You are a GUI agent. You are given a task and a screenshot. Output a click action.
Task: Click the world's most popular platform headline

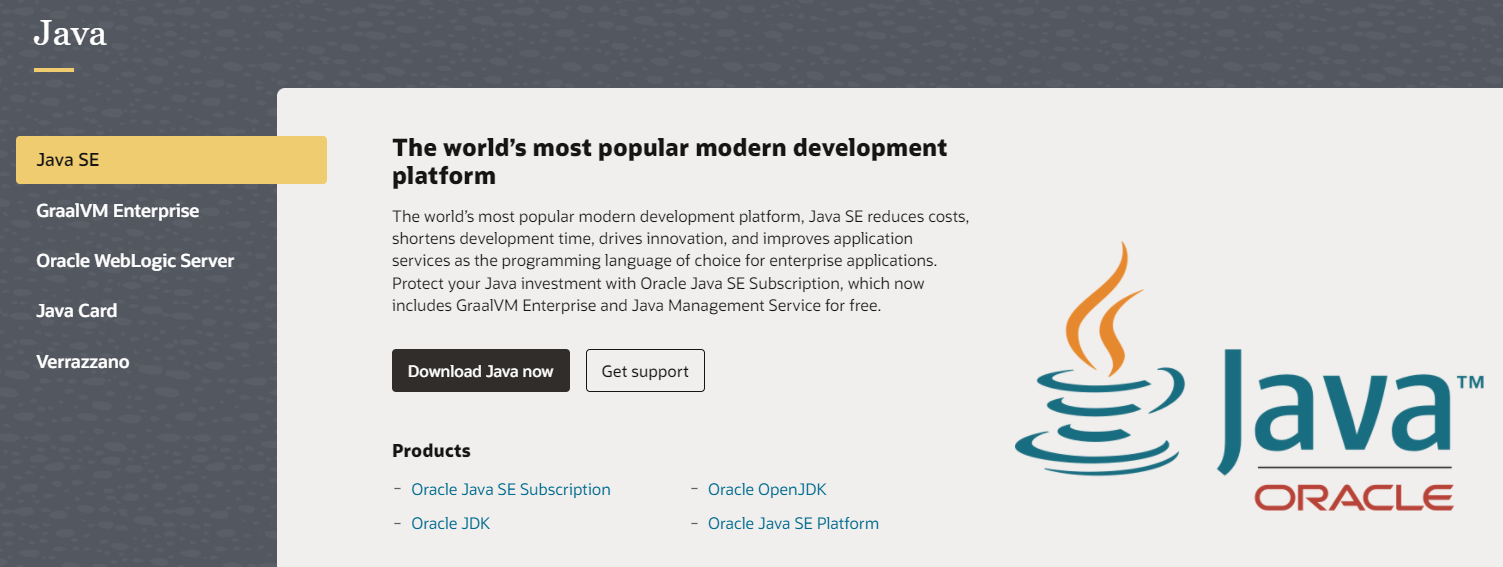pyautogui.click(x=670, y=162)
